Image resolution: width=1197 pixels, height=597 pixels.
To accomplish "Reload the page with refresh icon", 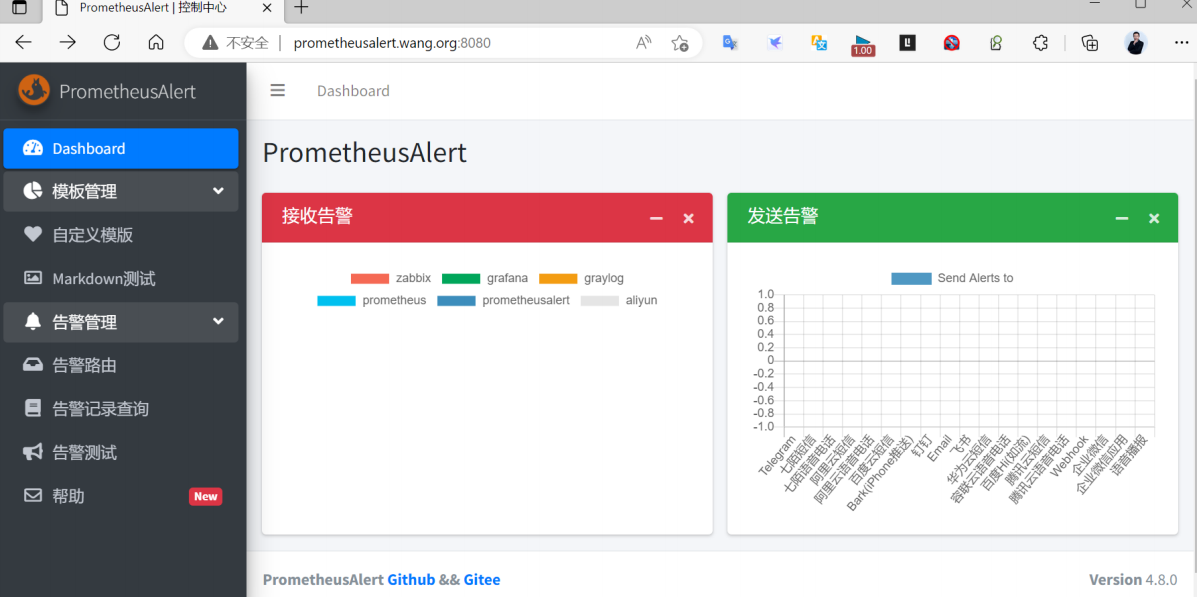I will tap(112, 42).
